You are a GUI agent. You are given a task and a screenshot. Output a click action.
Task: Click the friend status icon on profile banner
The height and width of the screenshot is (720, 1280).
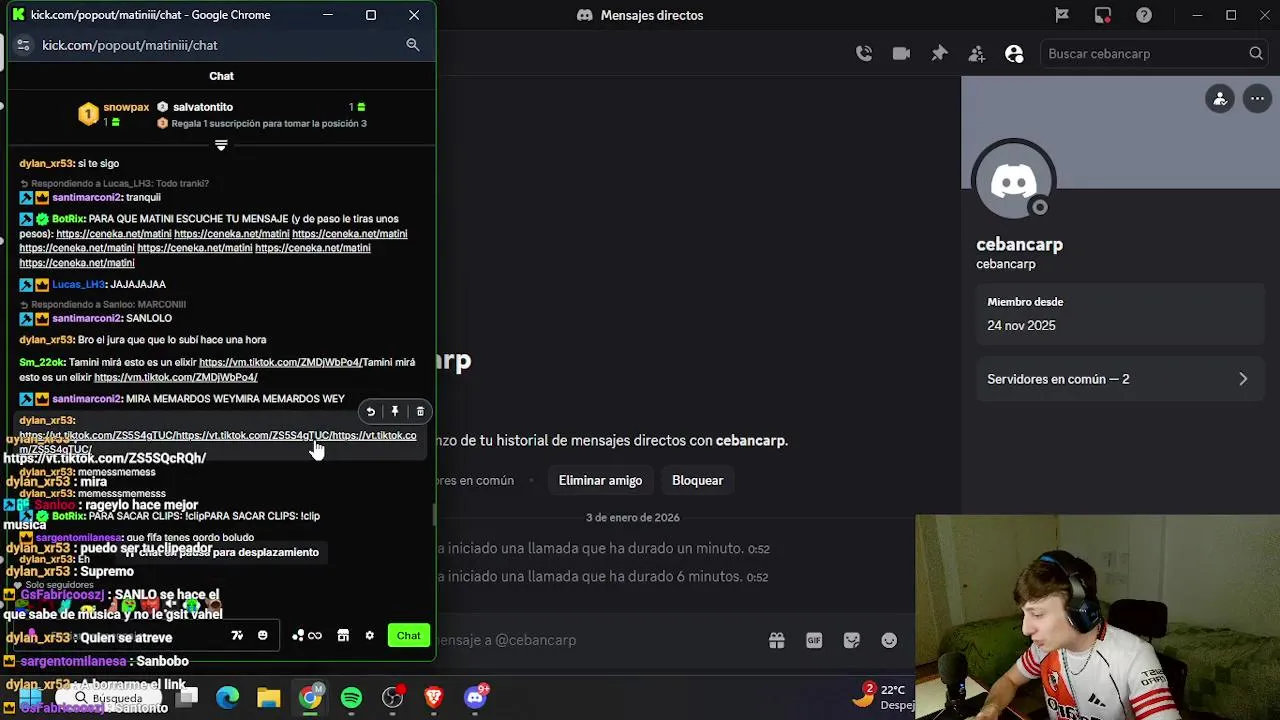[x=1220, y=98]
